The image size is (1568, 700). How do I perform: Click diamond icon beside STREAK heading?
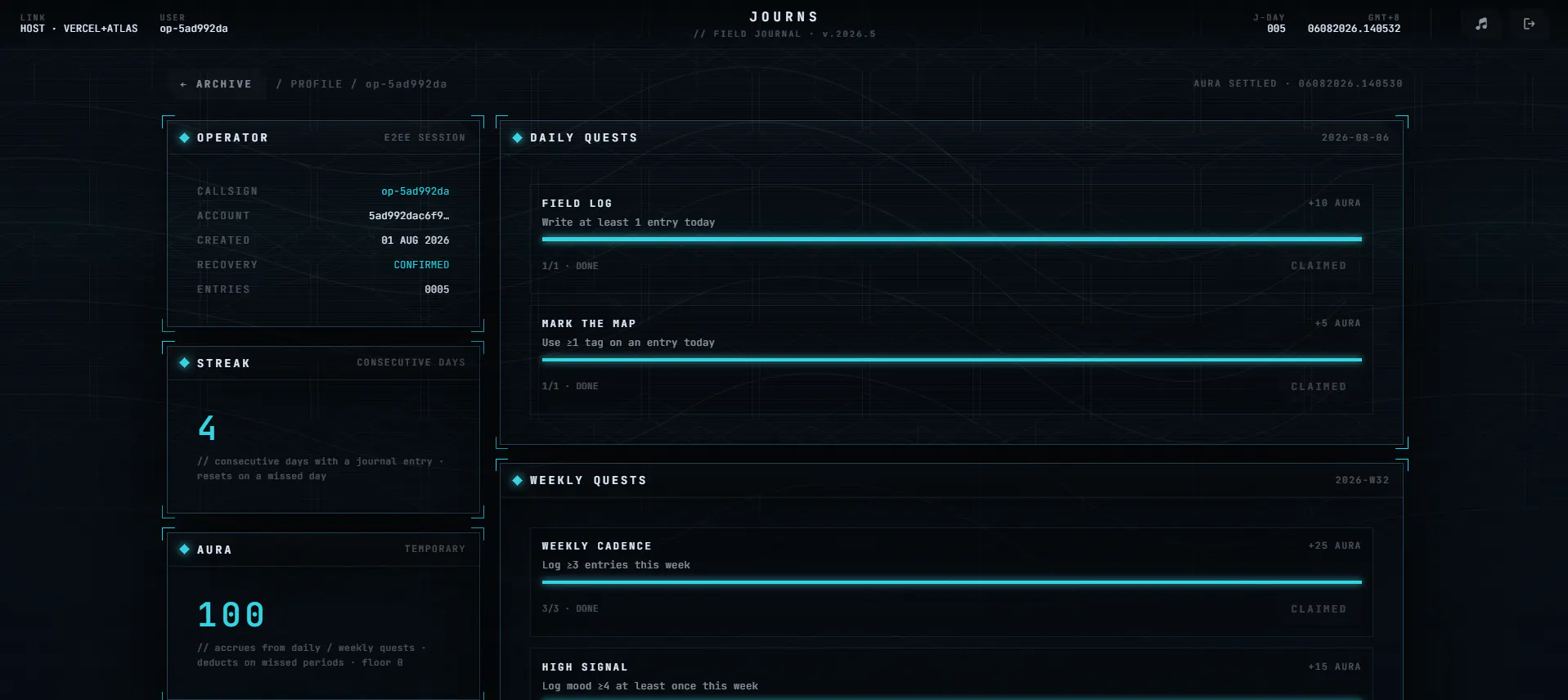[x=184, y=362]
